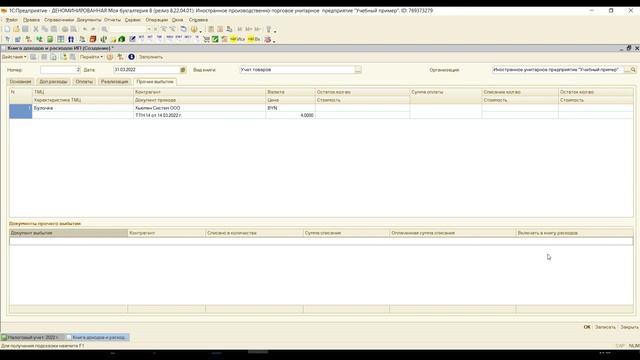This screenshot has height=360, width=640.
Task: Click the M+ memory add button
Action: point(248,29)
